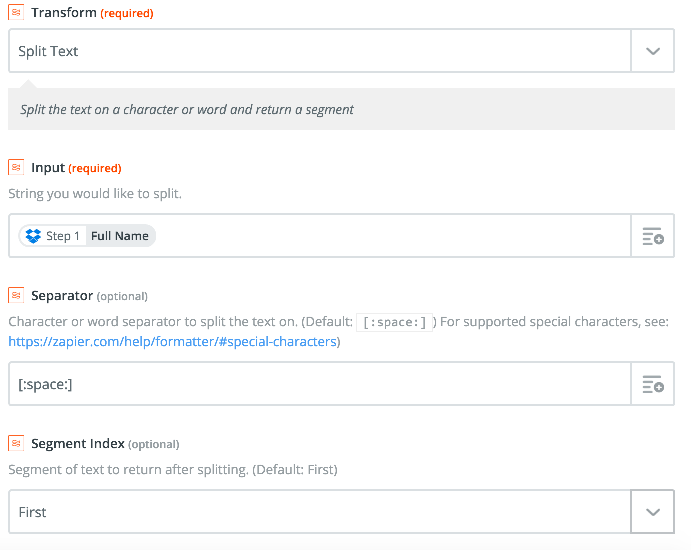Screen dimensions: 691x550
Task: Select the Full Name data pill
Action: (120, 236)
